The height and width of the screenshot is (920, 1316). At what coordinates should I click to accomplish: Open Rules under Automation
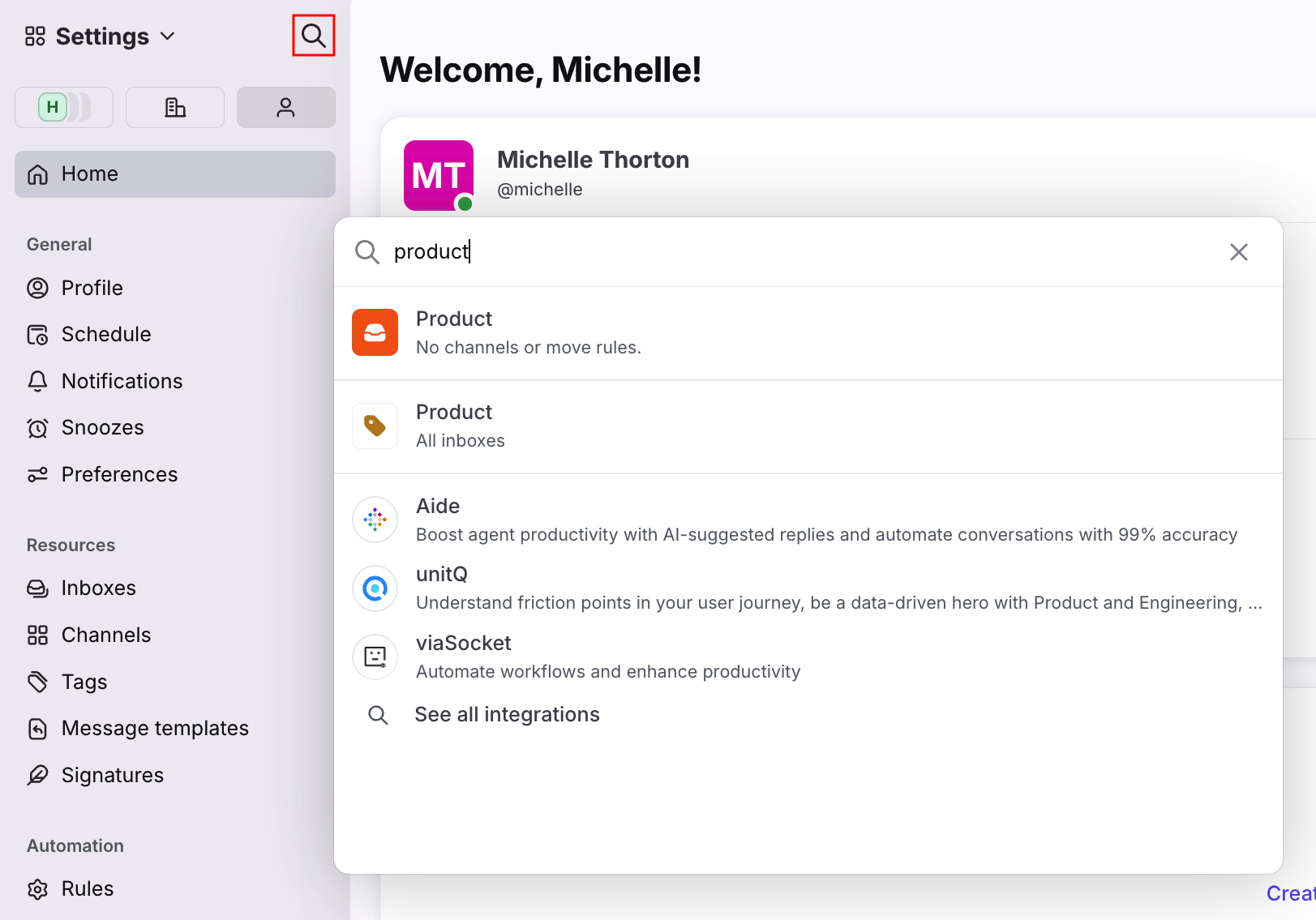tap(88, 888)
